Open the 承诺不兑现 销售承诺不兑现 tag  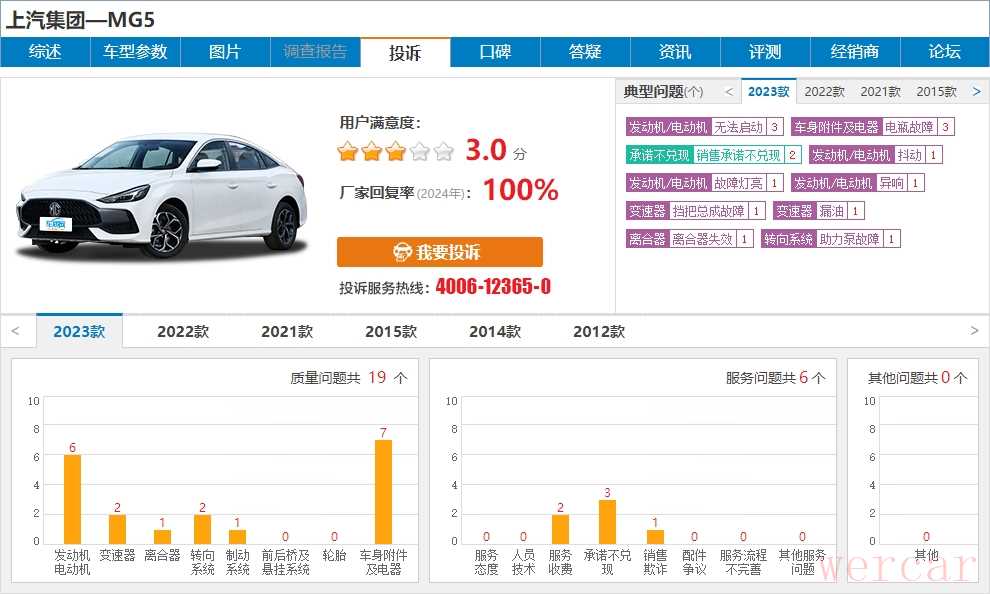713,155
